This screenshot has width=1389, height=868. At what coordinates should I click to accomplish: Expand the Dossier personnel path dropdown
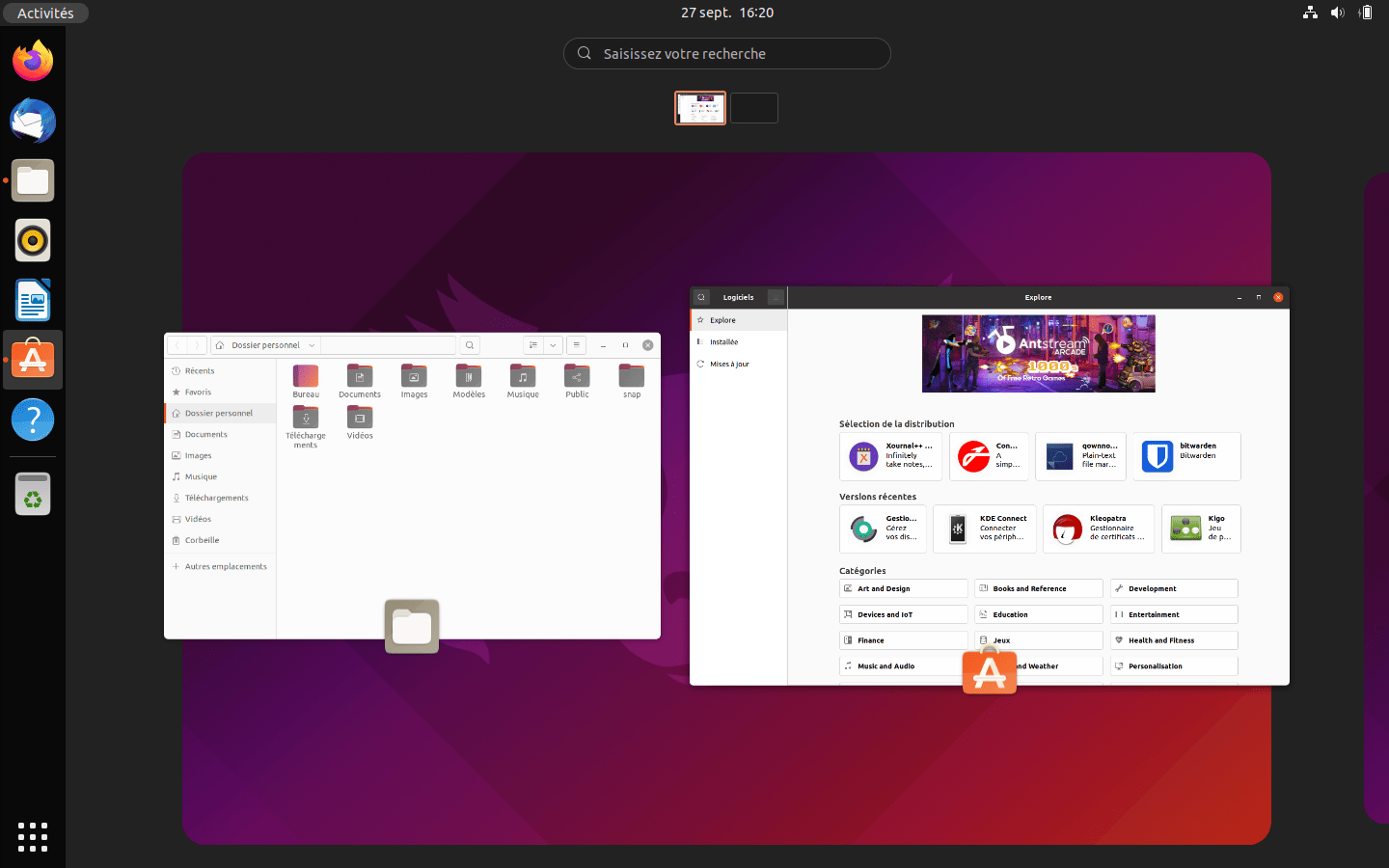312,345
